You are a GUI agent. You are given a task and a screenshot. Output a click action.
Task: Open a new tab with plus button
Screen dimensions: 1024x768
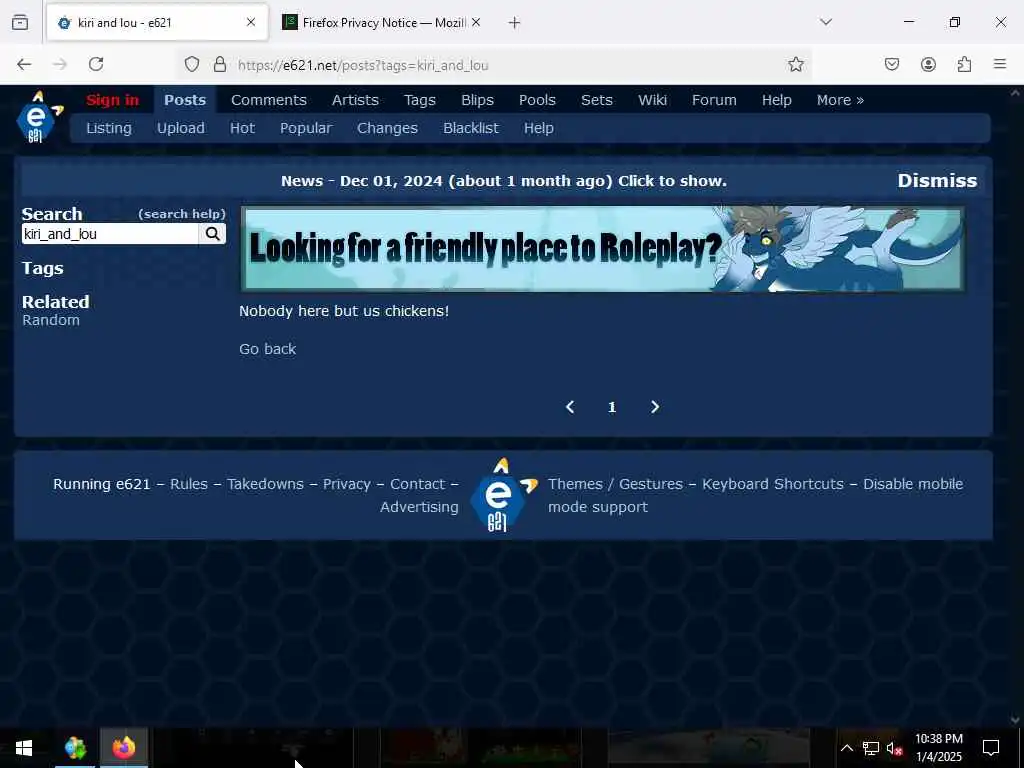tap(515, 23)
